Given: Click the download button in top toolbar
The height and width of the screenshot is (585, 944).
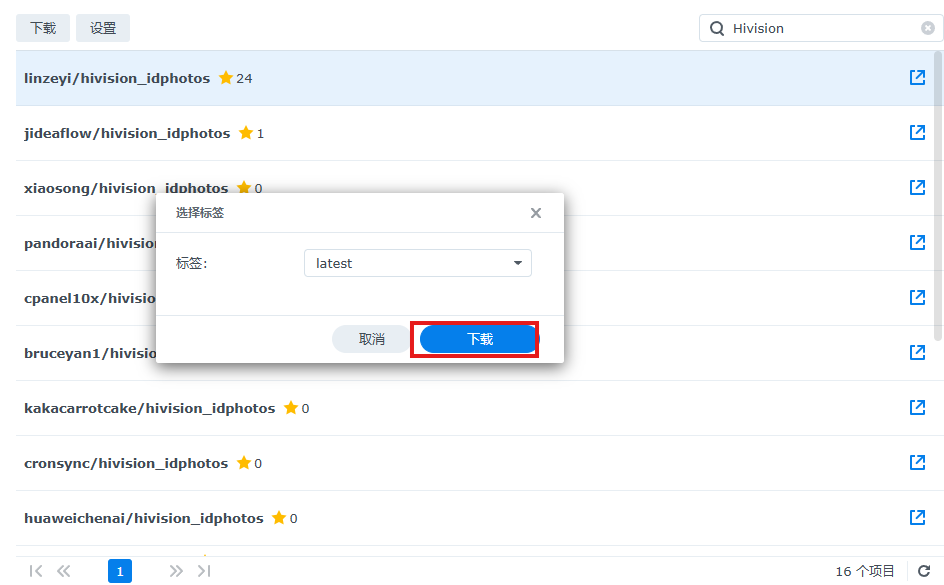Looking at the screenshot, I should click(x=43, y=28).
